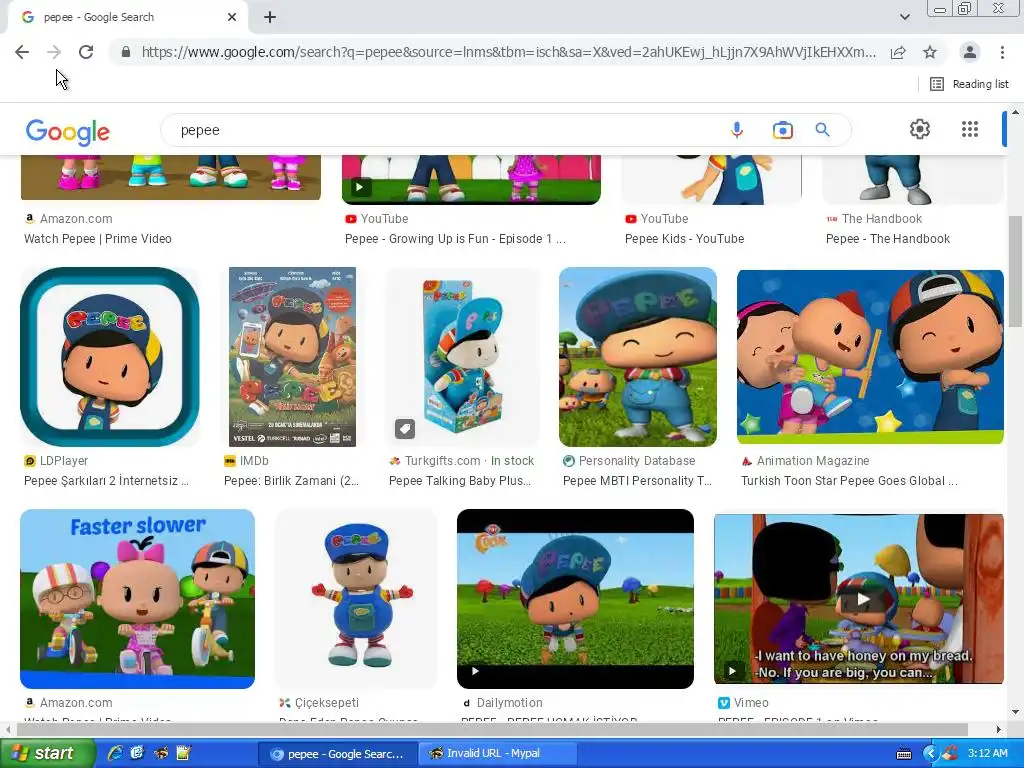
Task: Open Pepee - The Handbook result
Action: pos(888,239)
